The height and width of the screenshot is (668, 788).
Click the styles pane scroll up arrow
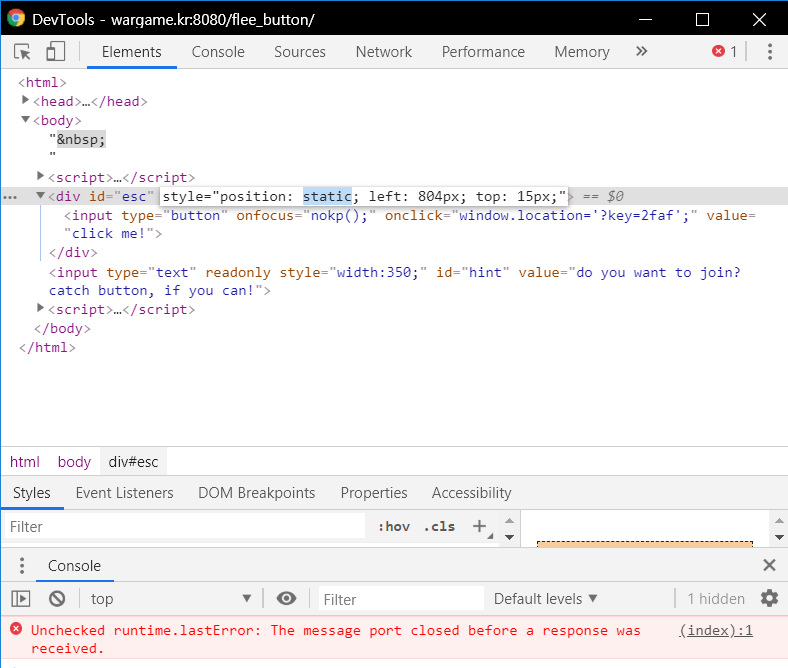coord(509,520)
